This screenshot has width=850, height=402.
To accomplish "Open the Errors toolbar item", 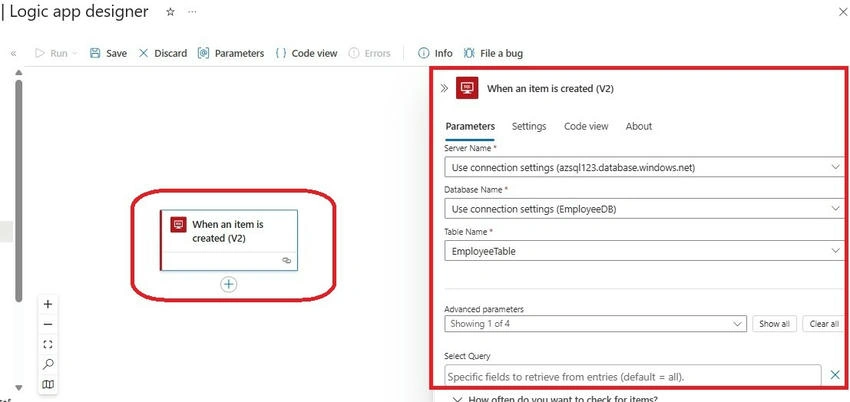I will pyautogui.click(x=369, y=53).
